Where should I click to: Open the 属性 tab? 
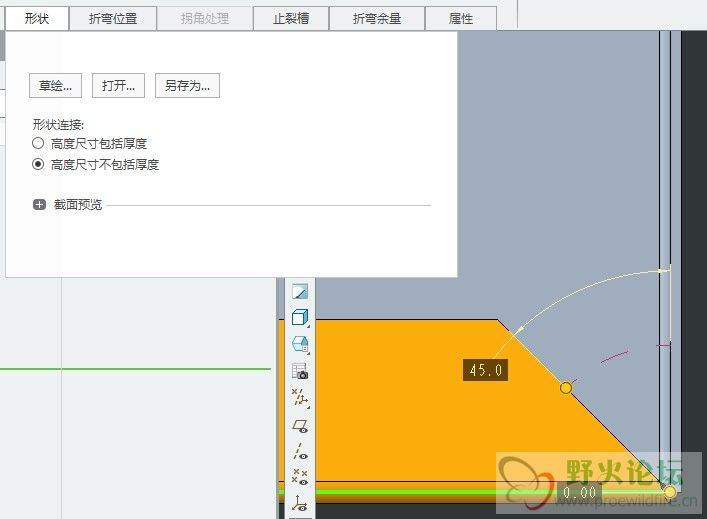pyautogui.click(x=461, y=18)
